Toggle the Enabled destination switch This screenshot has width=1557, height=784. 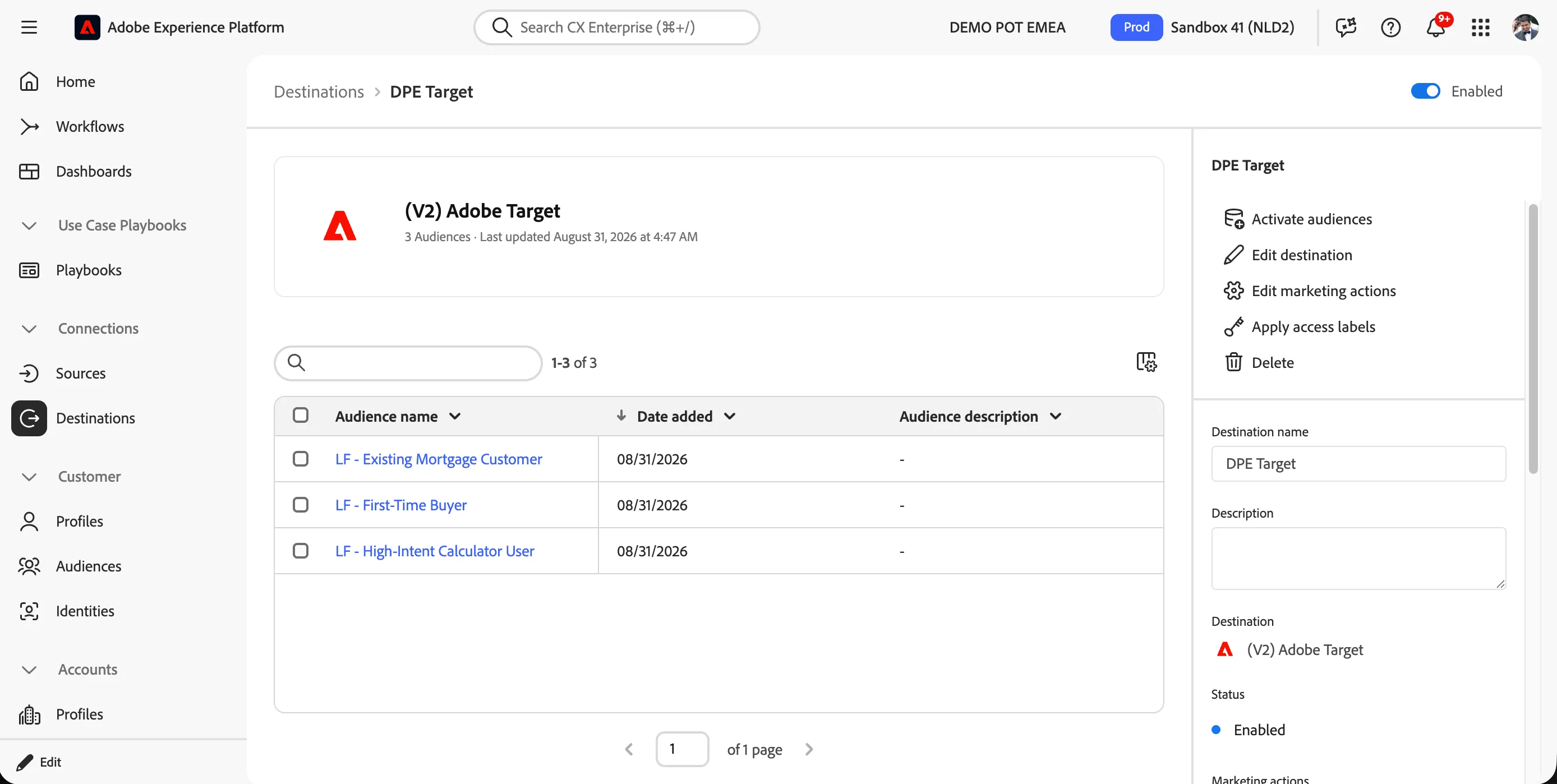click(1425, 91)
